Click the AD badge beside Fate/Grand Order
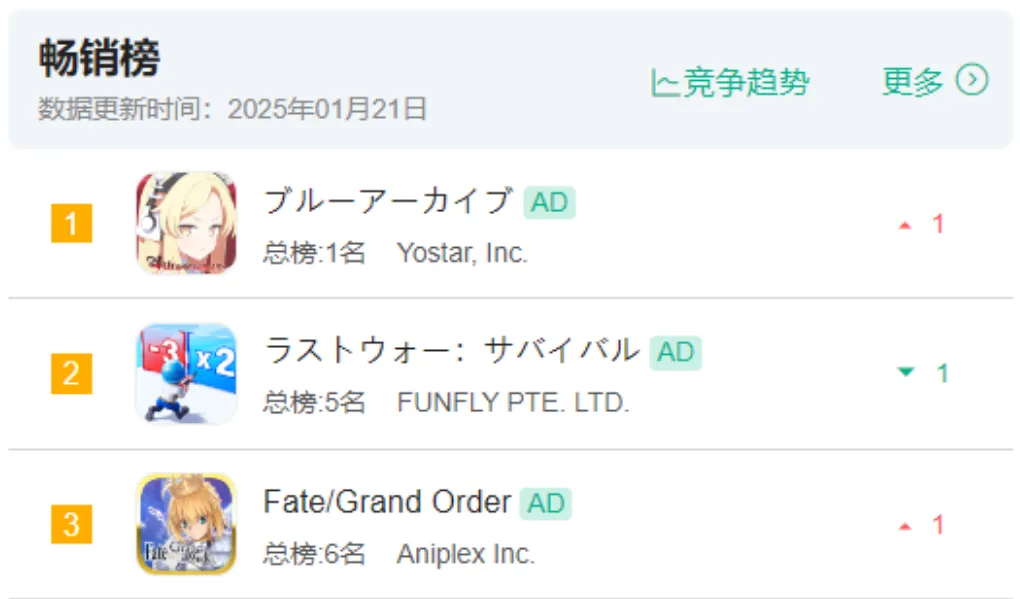This screenshot has height=599, width=1020. pyautogui.click(x=545, y=503)
